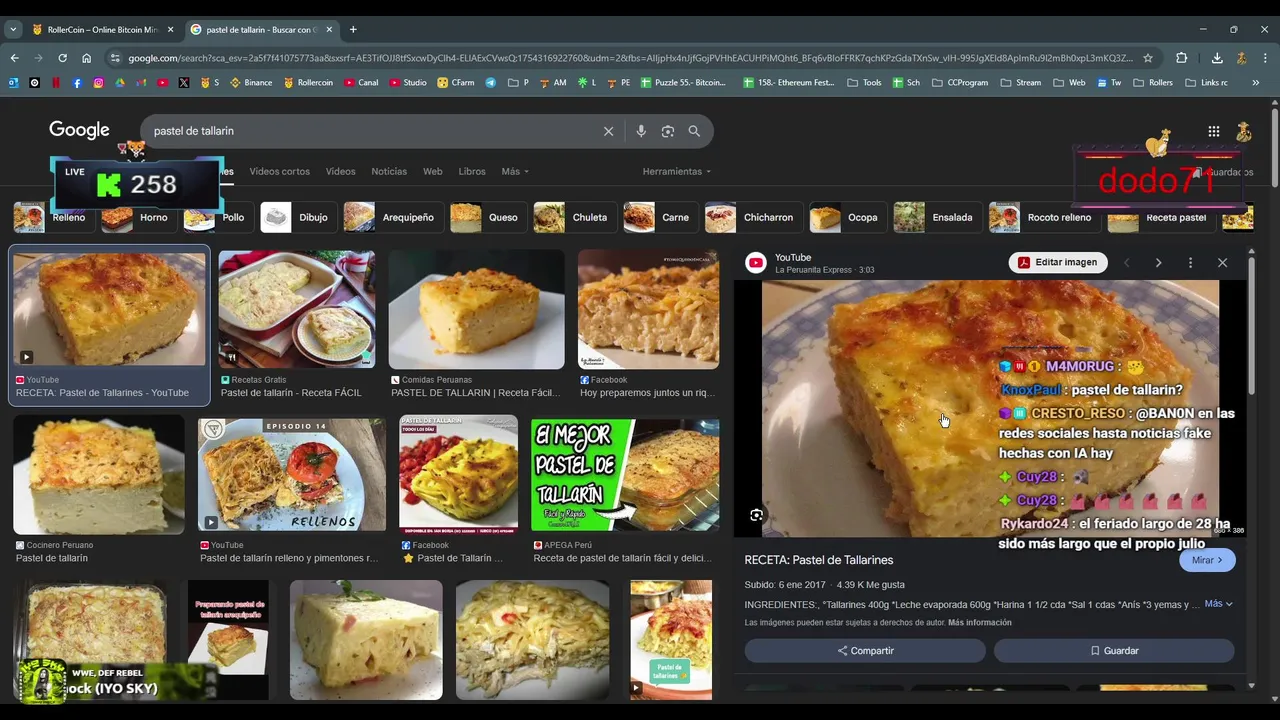Open three-dot options in preview panel
The width and height of the screenshot is (1280, 720).
point(1190,263)
